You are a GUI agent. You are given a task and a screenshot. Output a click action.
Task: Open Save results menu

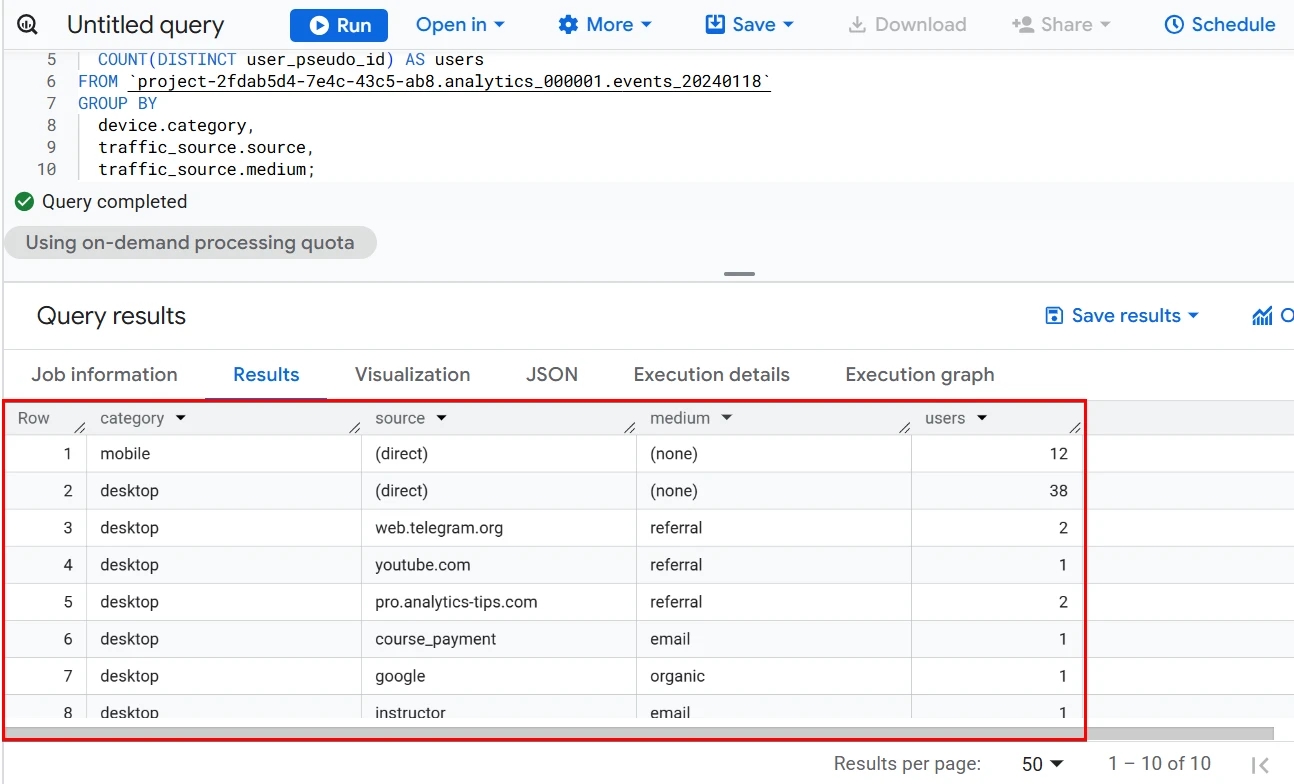[1121, 316]
